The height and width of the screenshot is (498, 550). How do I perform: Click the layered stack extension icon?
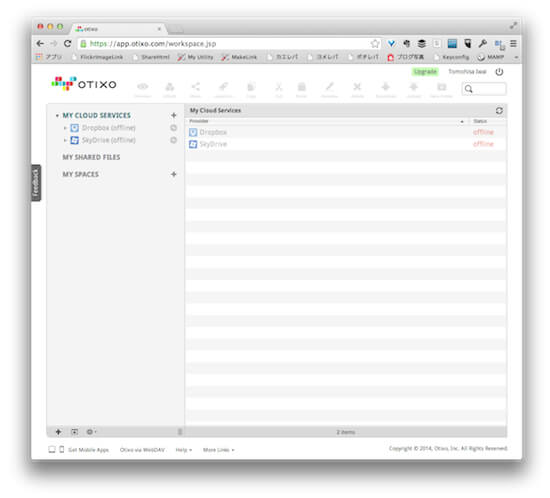(x=421, y=43)
